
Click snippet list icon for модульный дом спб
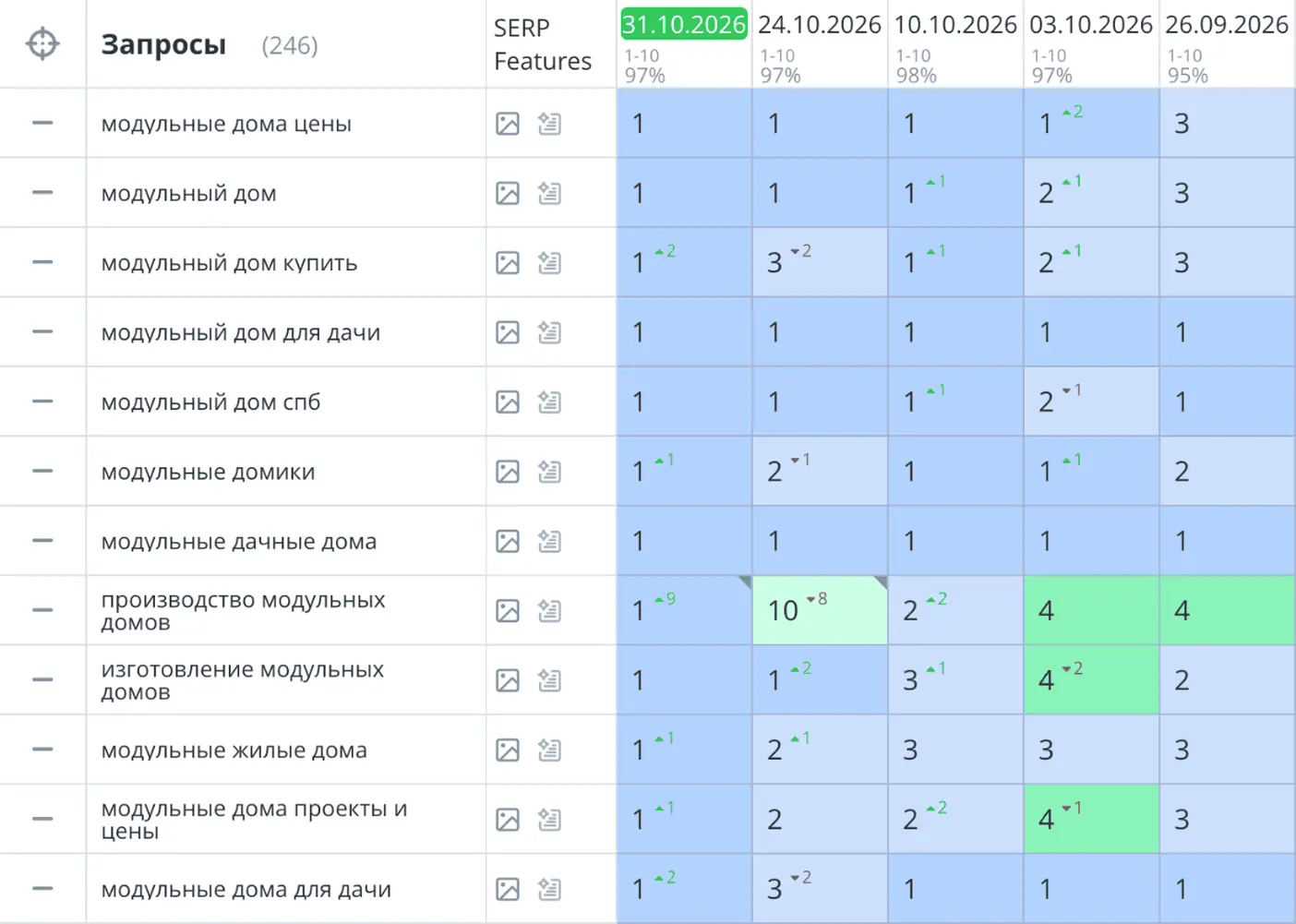click(x=549, y=402)
